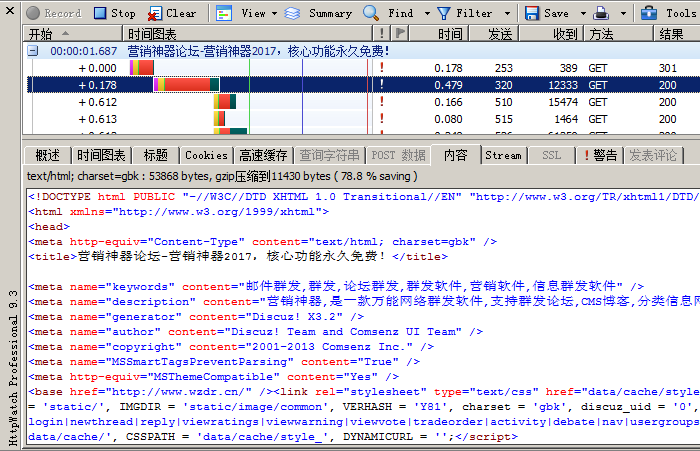
Task: Open the 警告 warnings tab
Action: (600, 155)
